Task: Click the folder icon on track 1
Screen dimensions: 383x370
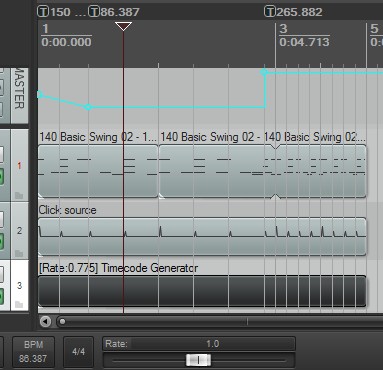Action: [19, 195]
